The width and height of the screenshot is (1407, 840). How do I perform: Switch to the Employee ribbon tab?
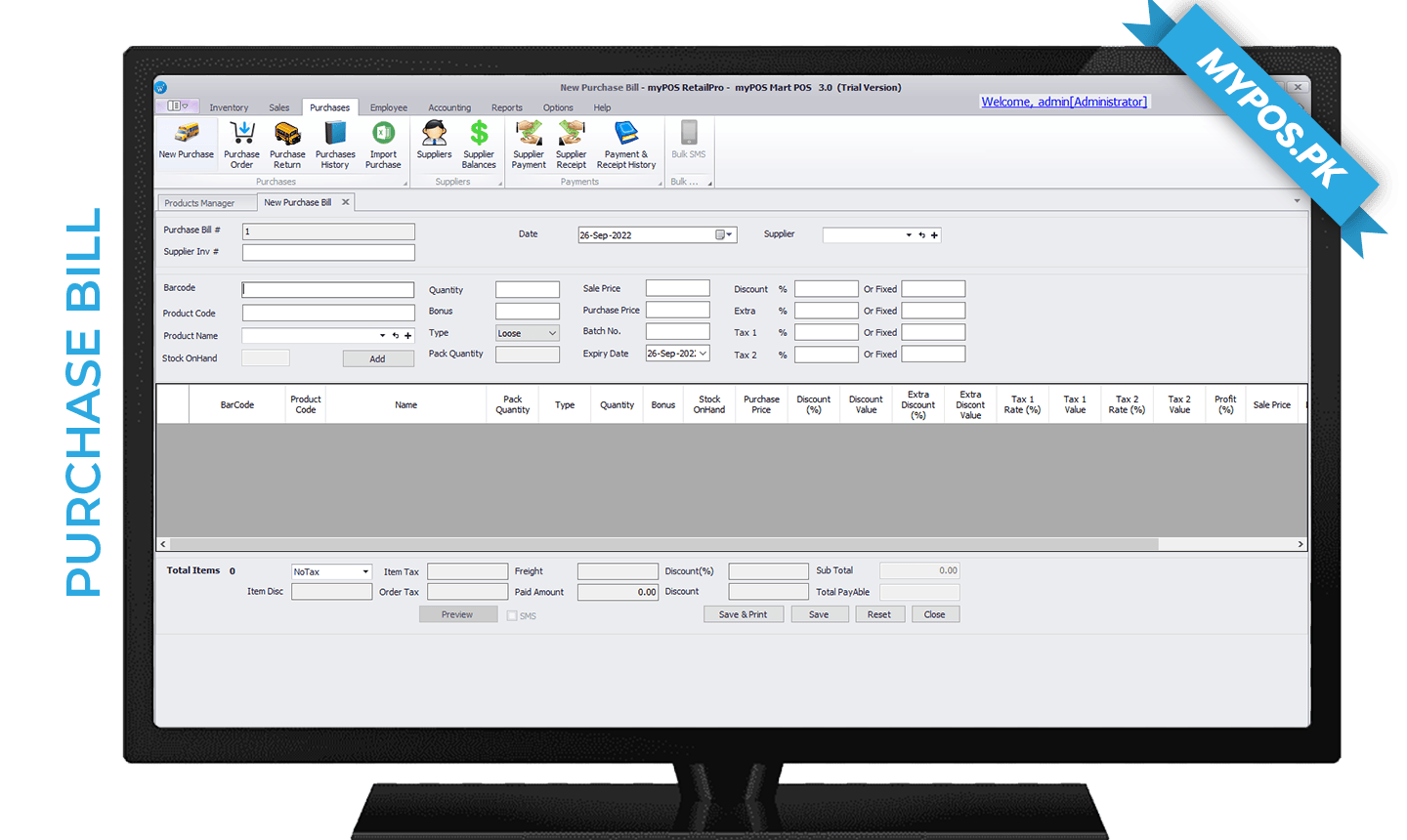click(x=389, y=107)
